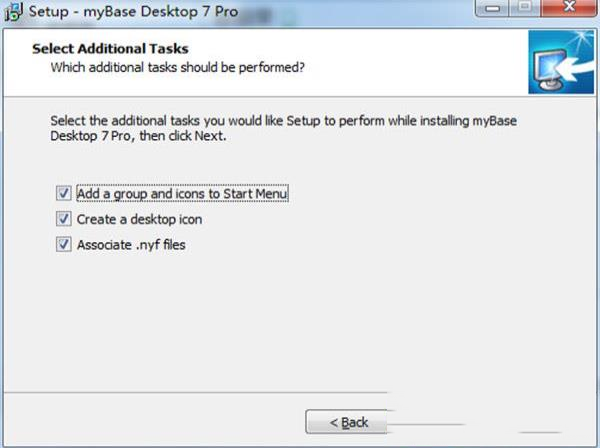The height and width of the screenshot is (448, 600).
Task: Click the "Add a group and icons to Start Menu" label
Action: (x=183, y=192)
